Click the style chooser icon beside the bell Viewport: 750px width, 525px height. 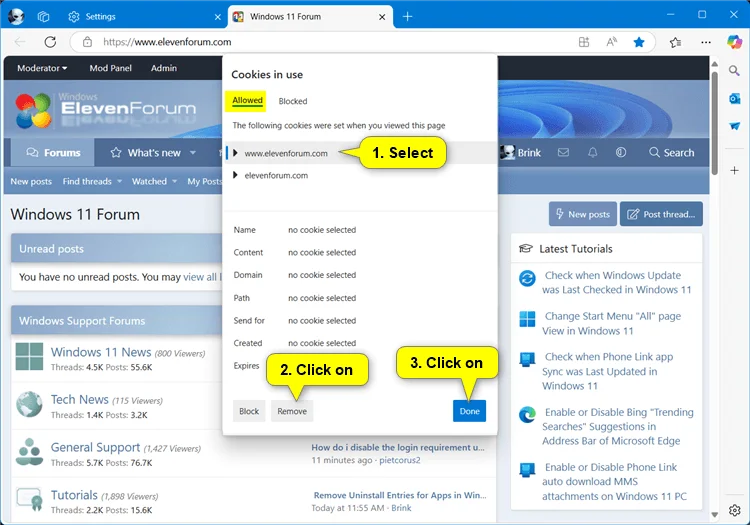pos(621,153)
